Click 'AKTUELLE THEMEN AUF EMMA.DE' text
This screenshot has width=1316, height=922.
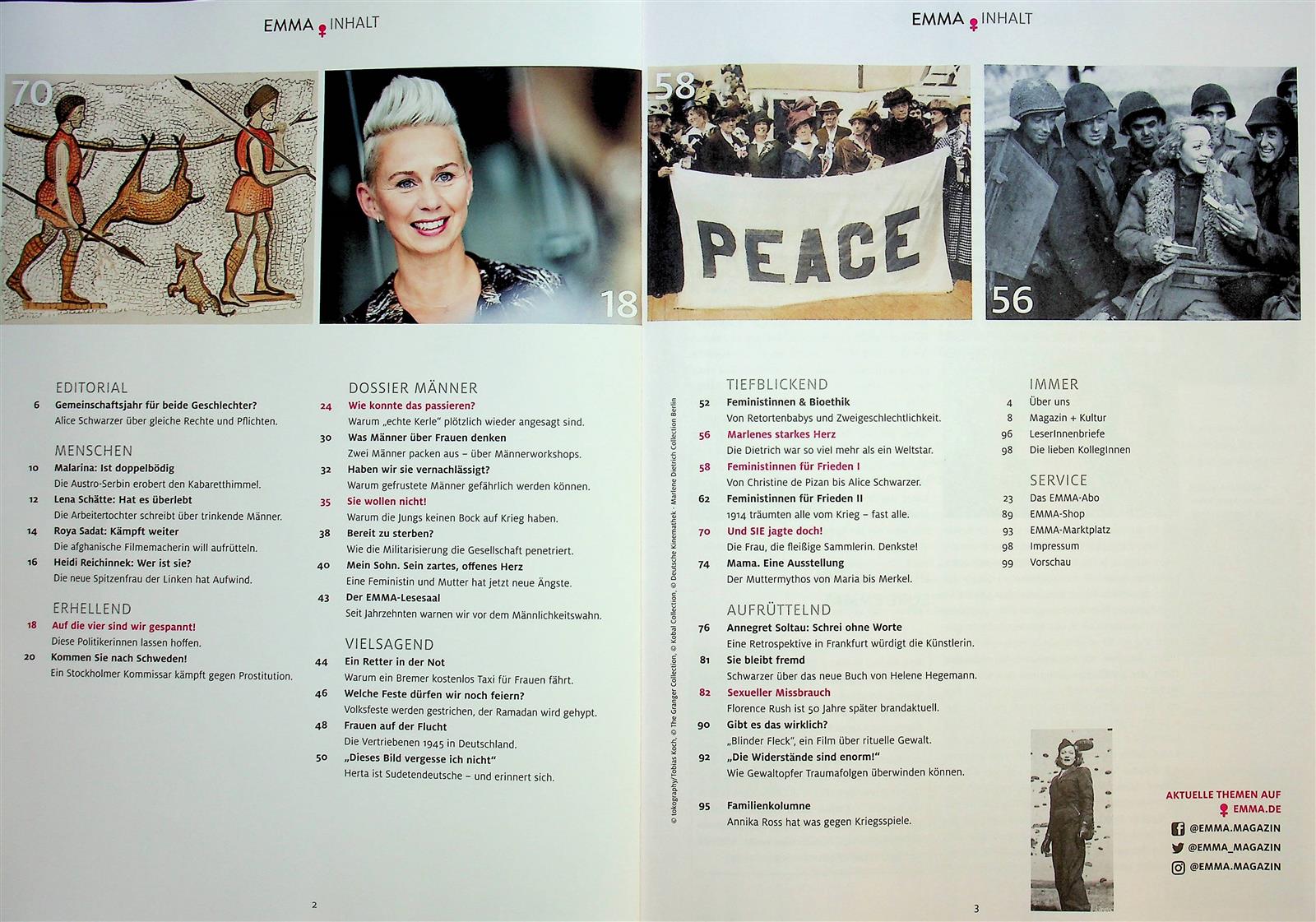coord(1224,802)
